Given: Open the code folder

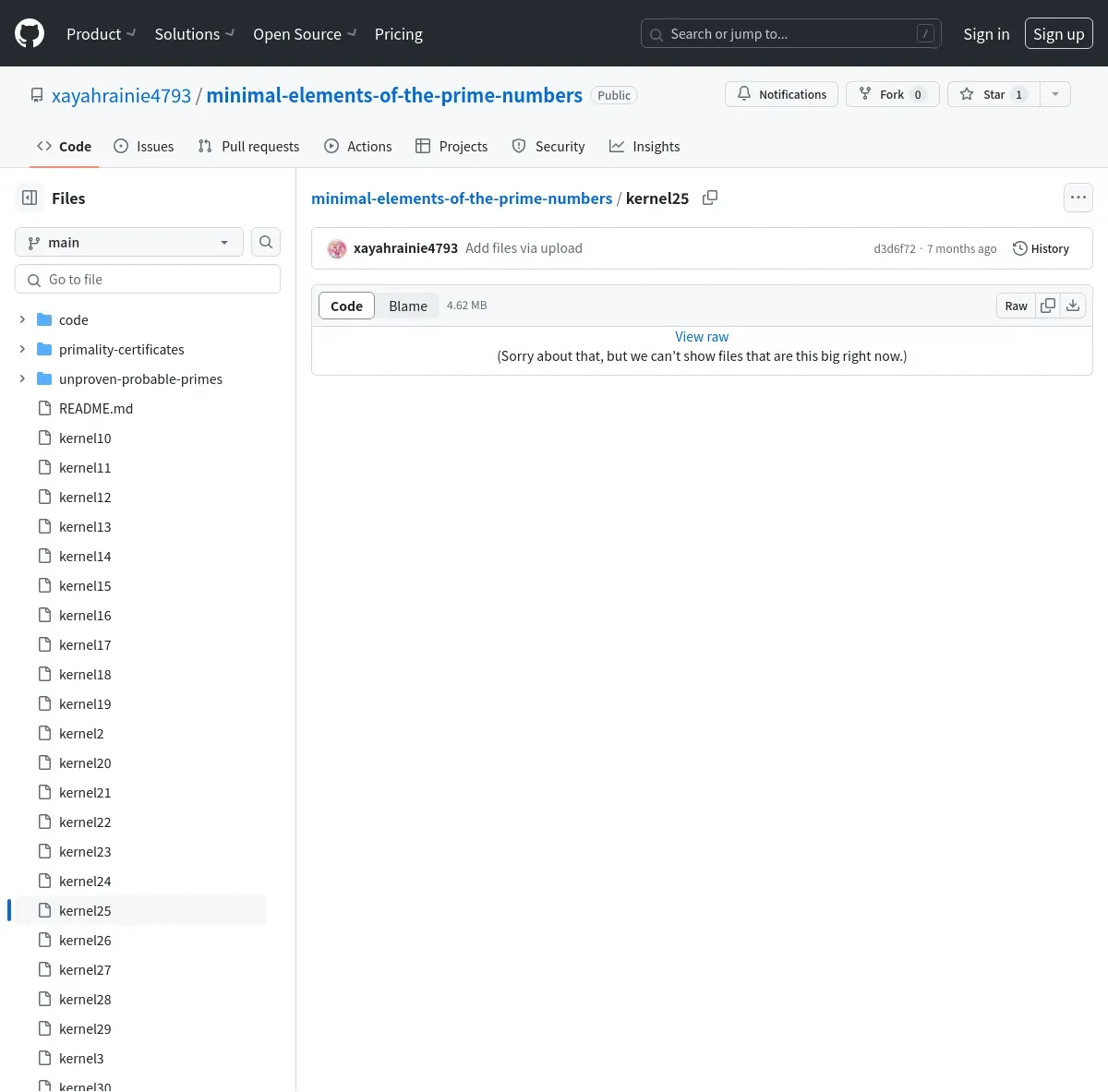Looking at the screenshot, I should 74,320.
